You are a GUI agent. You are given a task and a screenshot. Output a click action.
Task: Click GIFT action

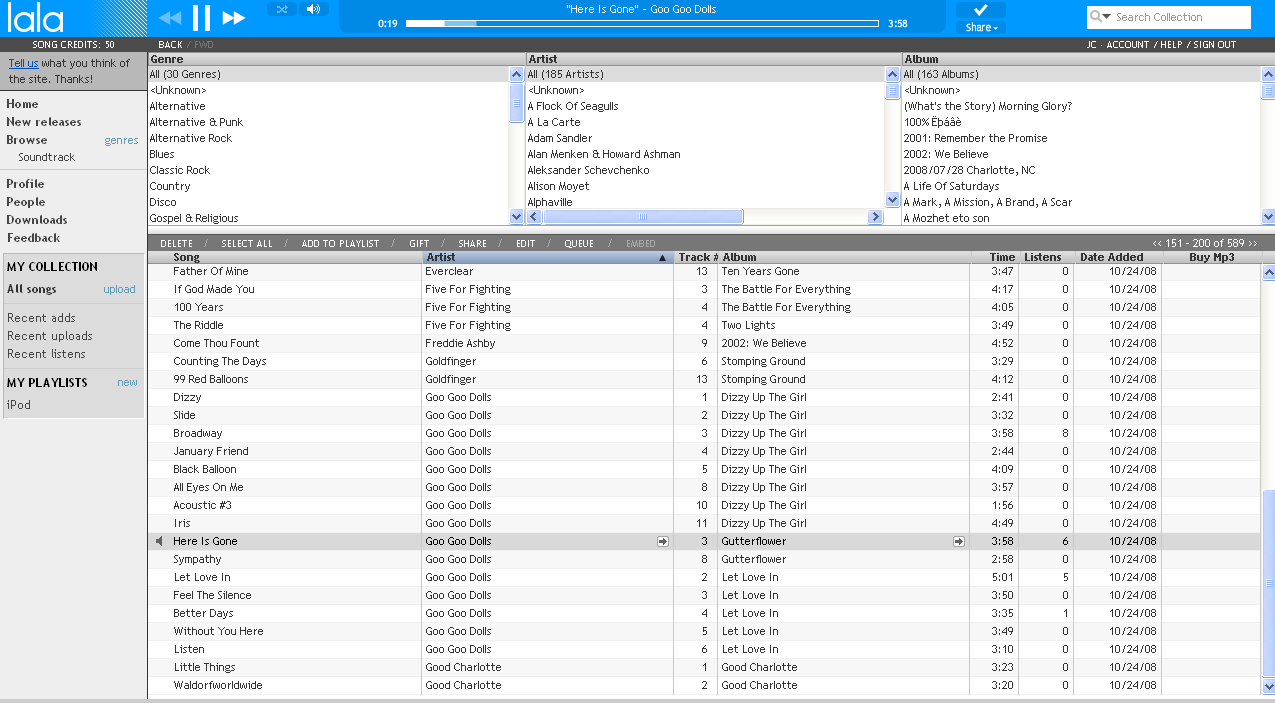pyautogui.click(x=419, y=244)
